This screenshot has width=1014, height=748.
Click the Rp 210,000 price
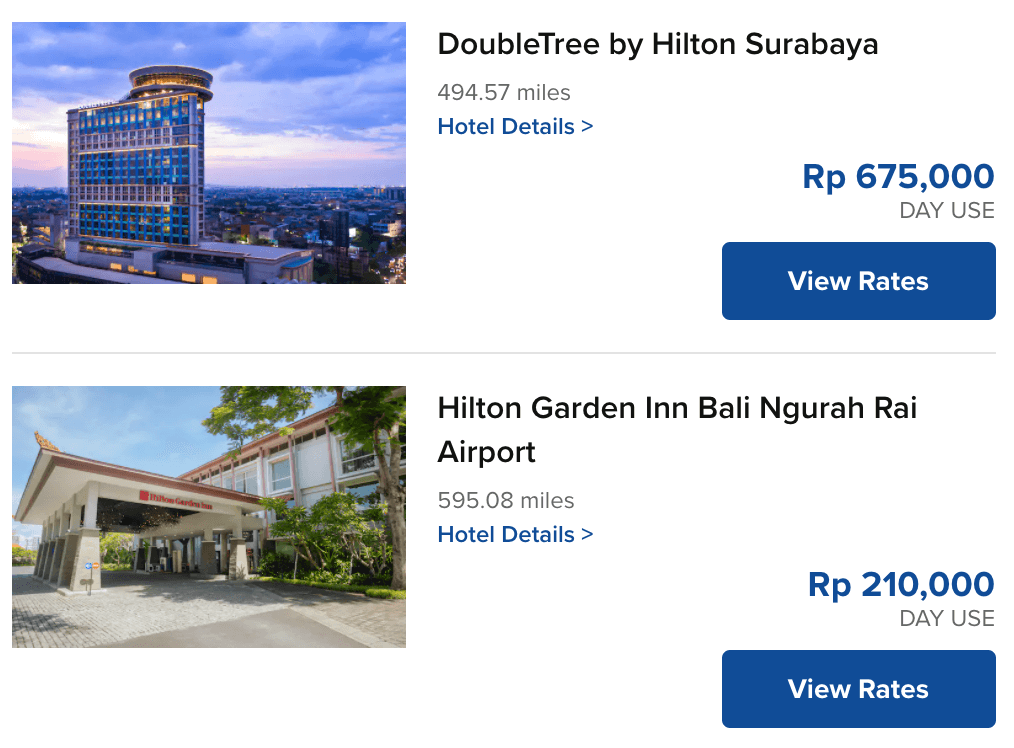[x=901, y=584]
